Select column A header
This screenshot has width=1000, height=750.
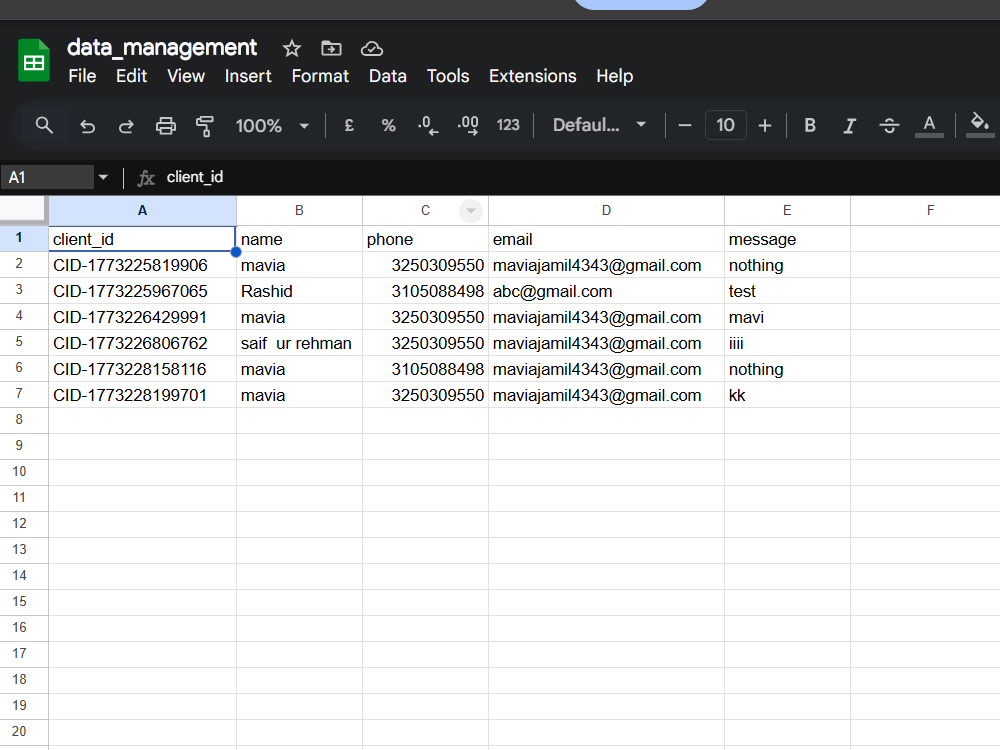(142, 210)
